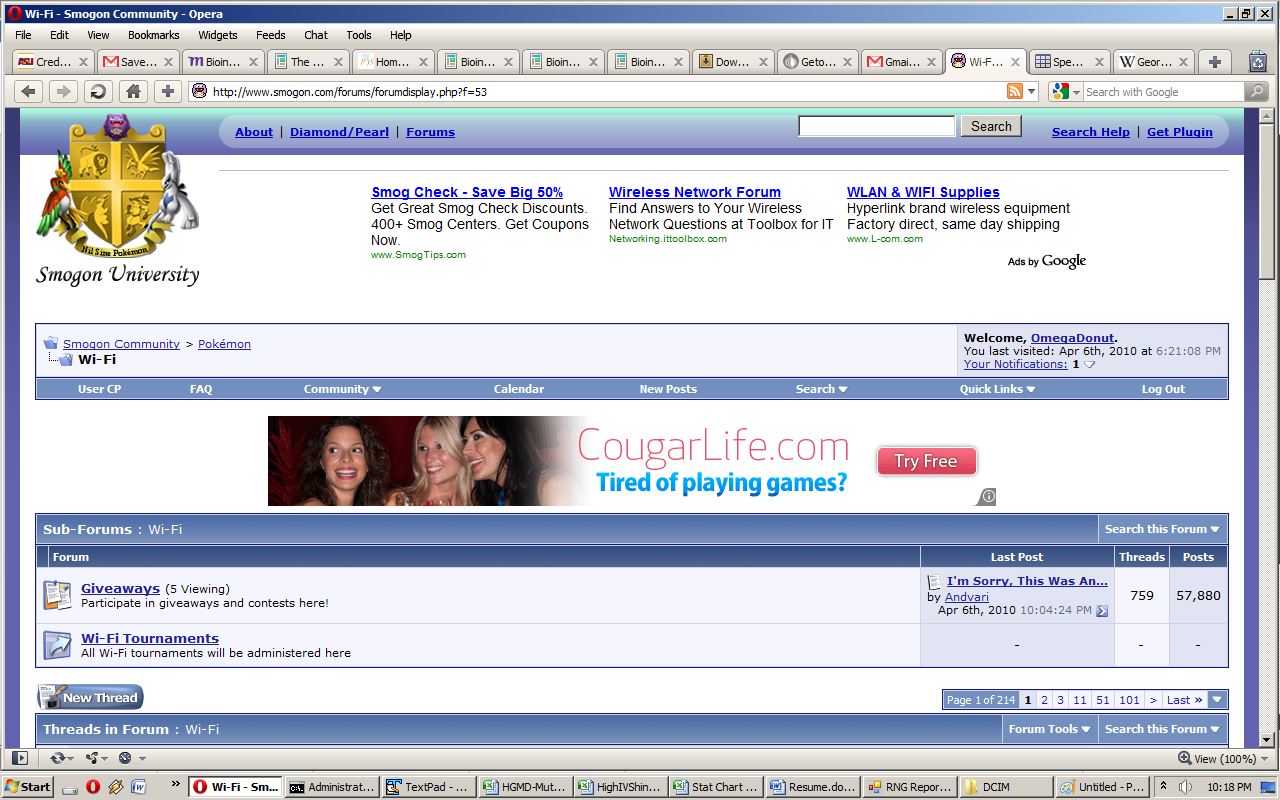Open the Tools menu
Screen dimensions: 1280x800
[359, 35]
